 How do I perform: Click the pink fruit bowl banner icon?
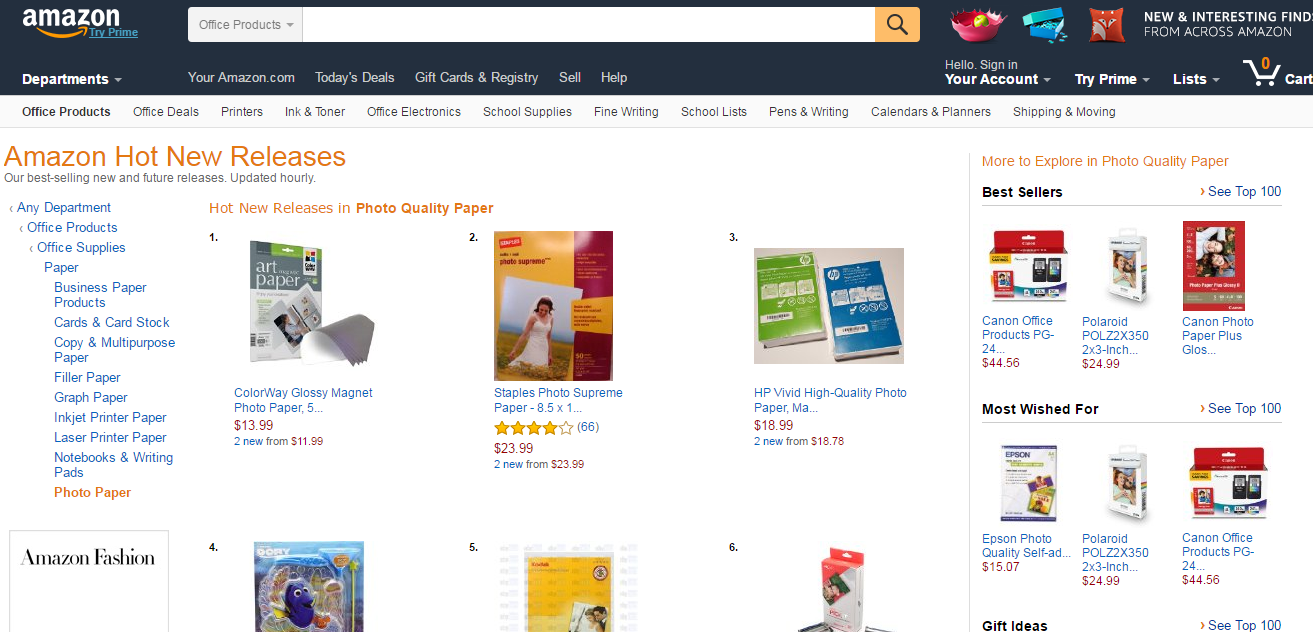click(x=976, y=25)
